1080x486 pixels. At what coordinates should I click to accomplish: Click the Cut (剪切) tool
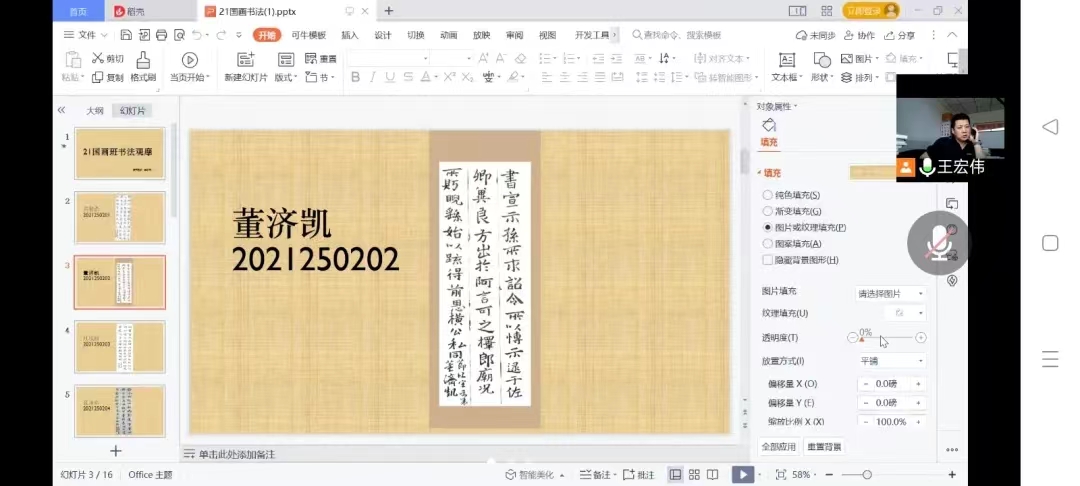point(108,59)
